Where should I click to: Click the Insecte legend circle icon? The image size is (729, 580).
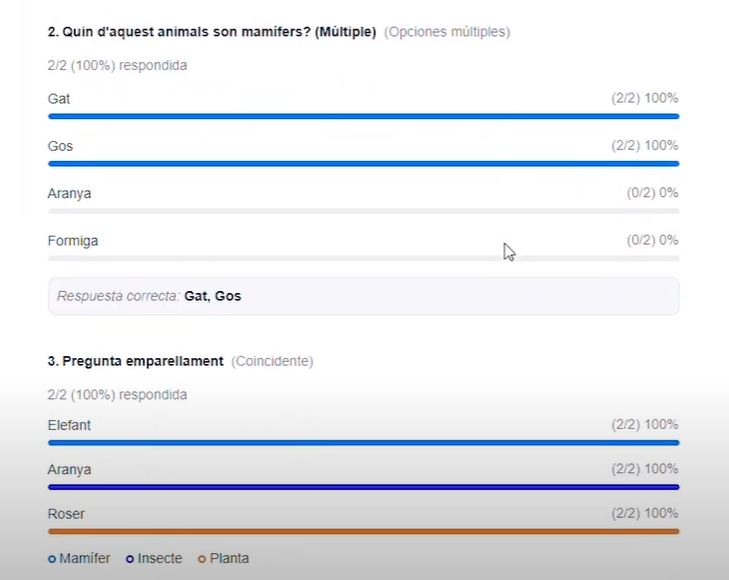point(130,559)
